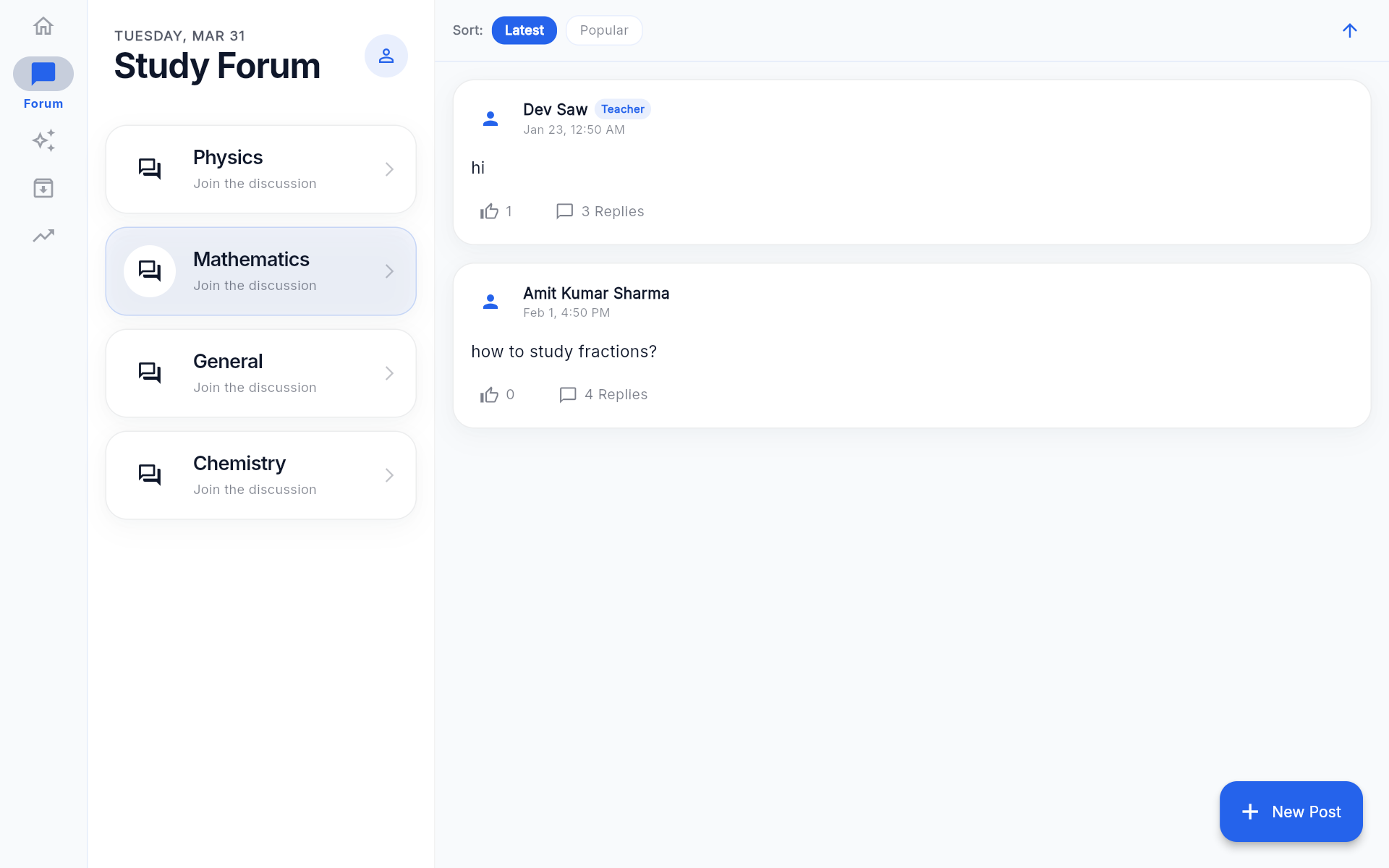The width and height of the screenshot is (1389, 868).
Task: Expand Mathematics with its chevron arrow
Action: [389, 271]
